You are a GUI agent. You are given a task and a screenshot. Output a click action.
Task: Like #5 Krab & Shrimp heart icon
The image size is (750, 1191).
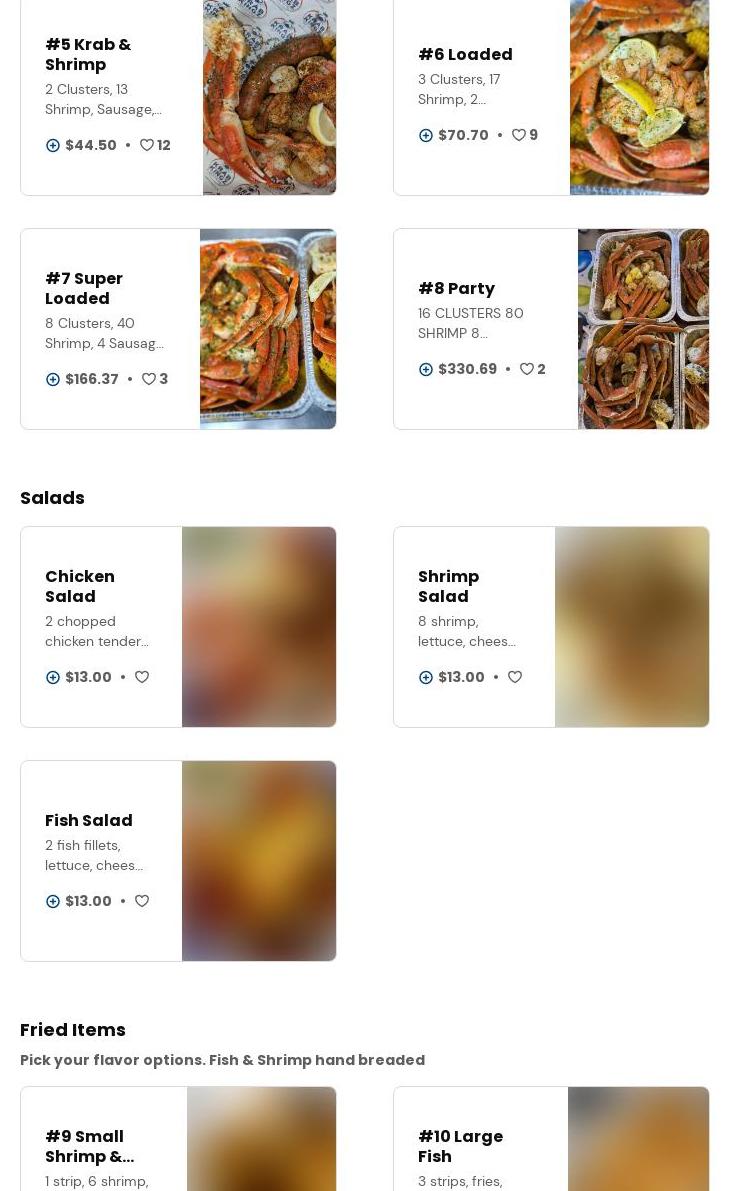tap(147, 145)
